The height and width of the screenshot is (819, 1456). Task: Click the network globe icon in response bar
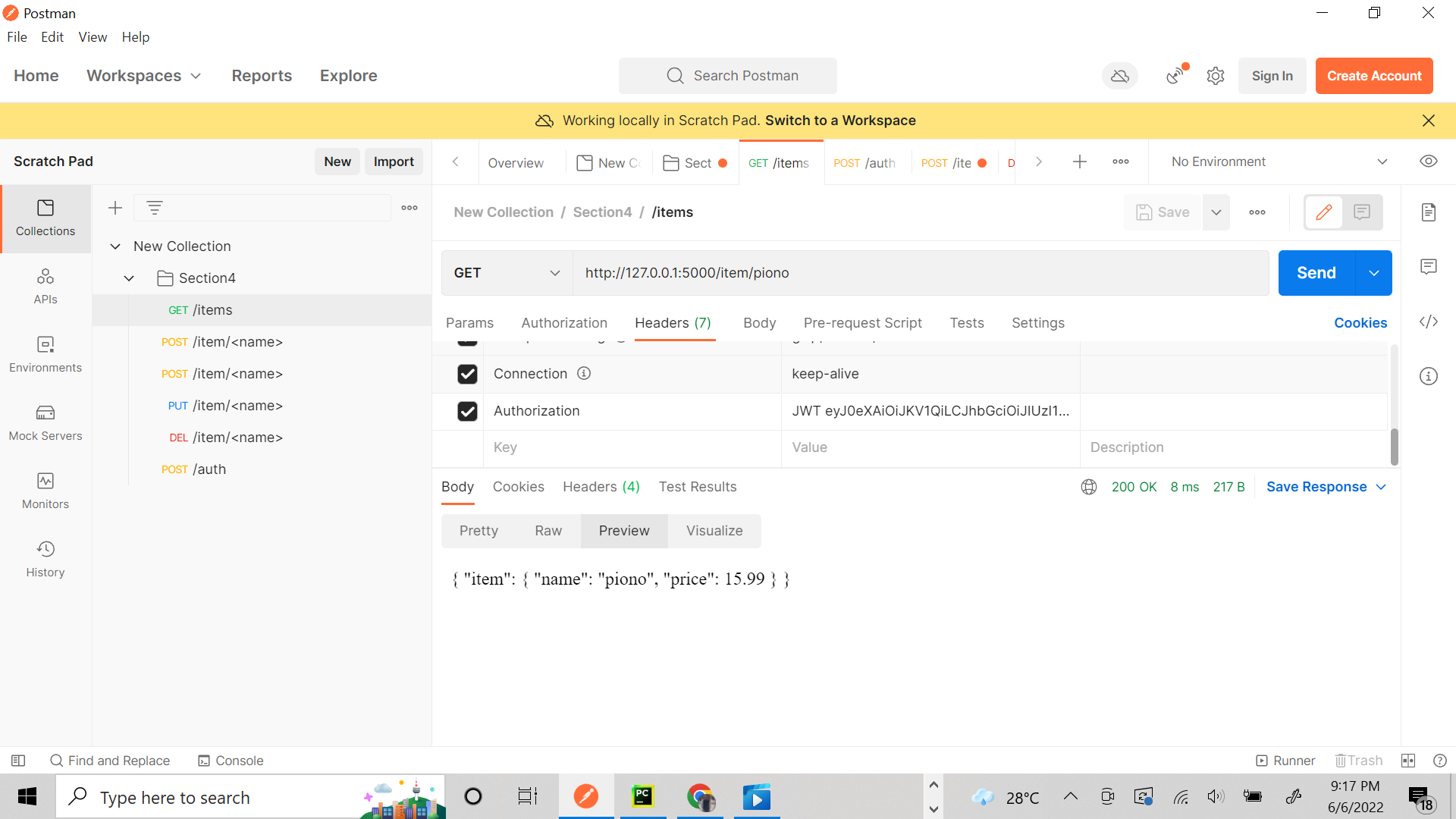pos(1089,487)
